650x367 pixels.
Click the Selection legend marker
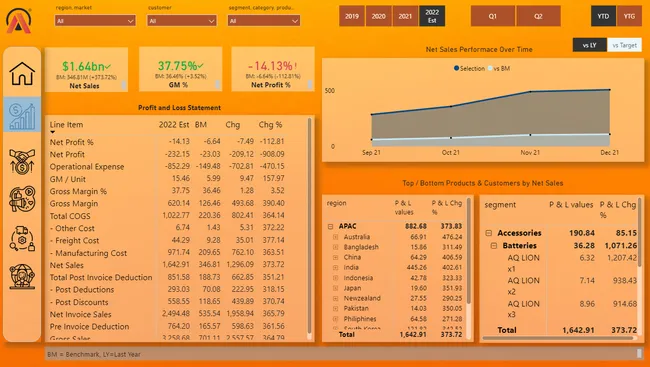(x=456, y=68)
